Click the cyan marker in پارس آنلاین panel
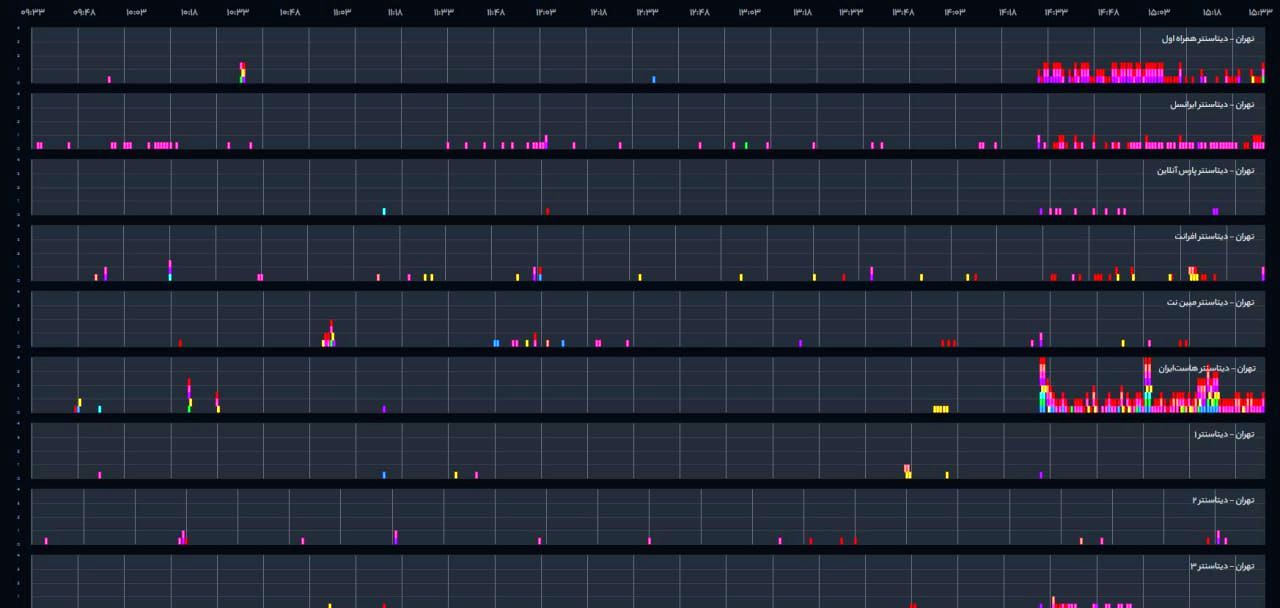The width and height of the screenshot is (1280, 608). (x=384, y=211)
